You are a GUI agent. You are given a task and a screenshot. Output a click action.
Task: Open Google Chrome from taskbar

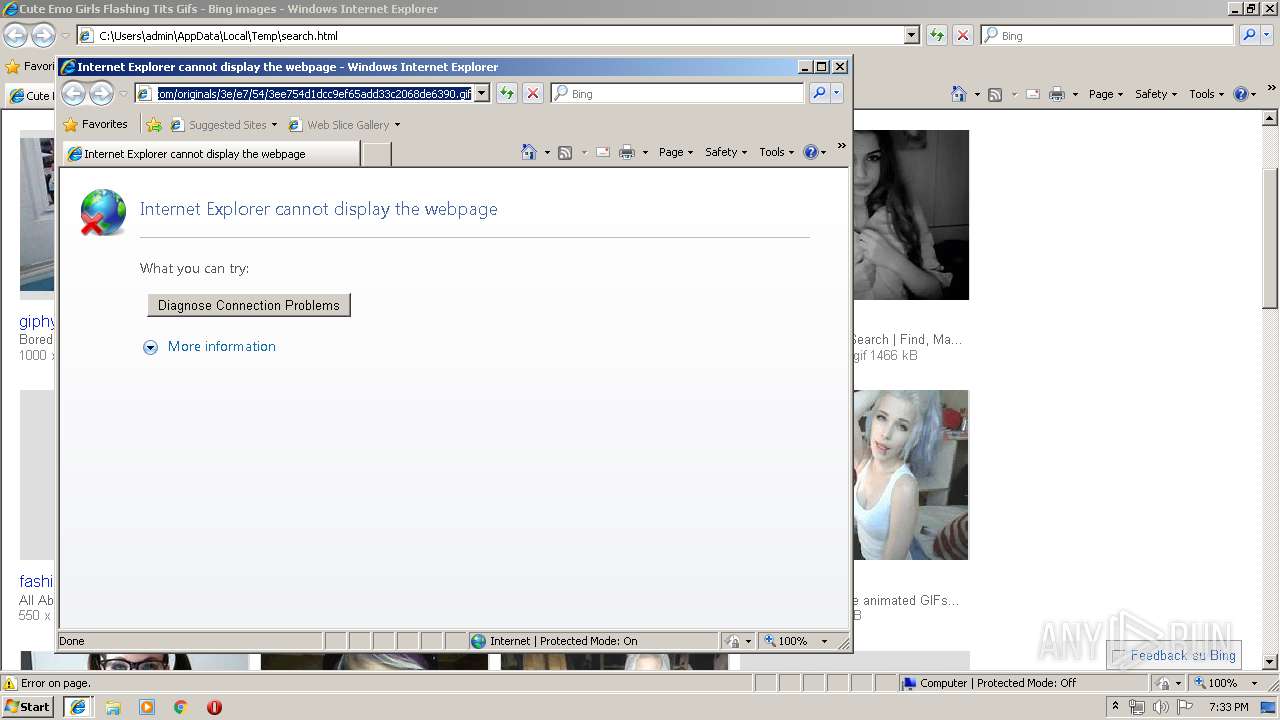pyautogui.click(x=181, y=707)
